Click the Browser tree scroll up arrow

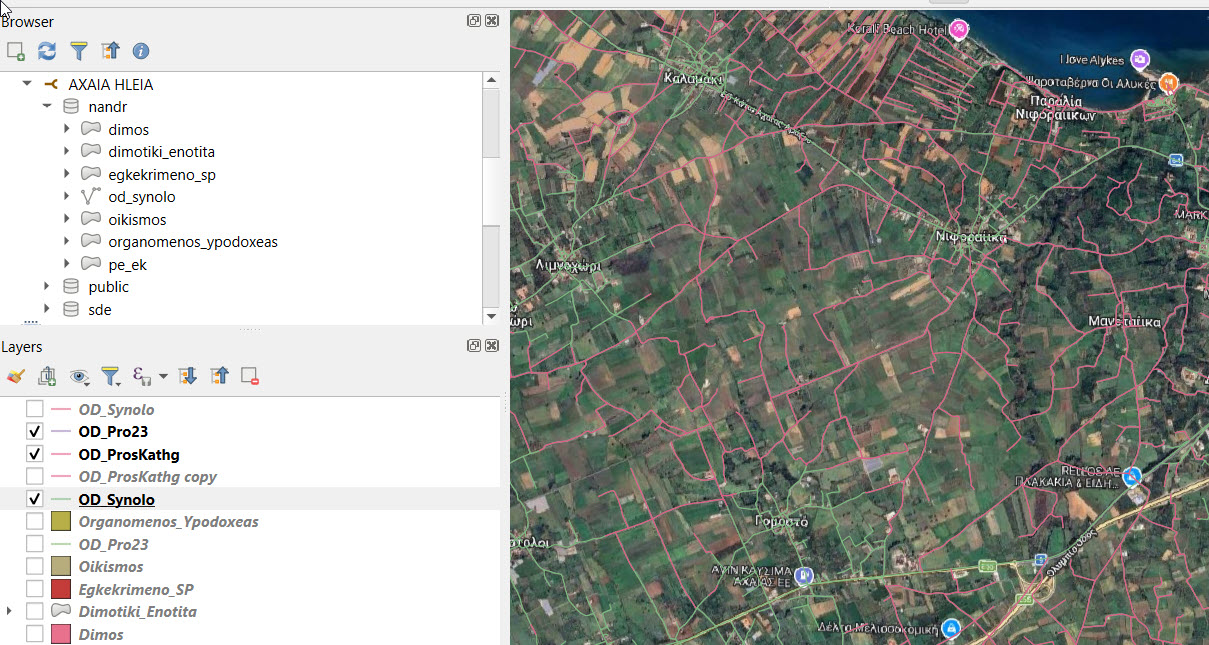point(490,81)
